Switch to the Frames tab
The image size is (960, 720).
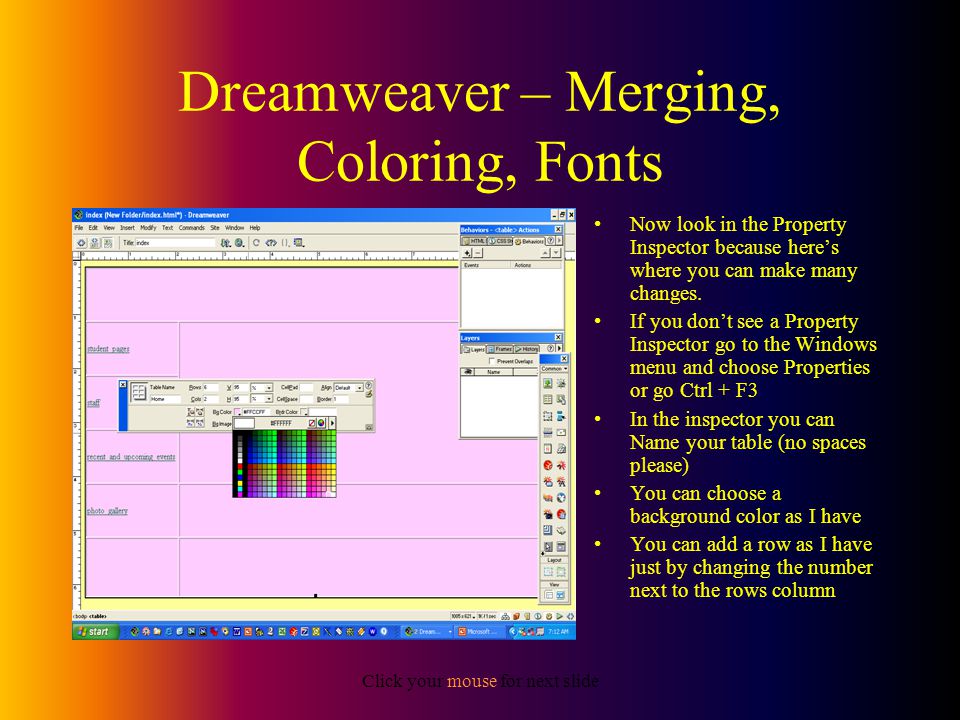click(500, 348)
